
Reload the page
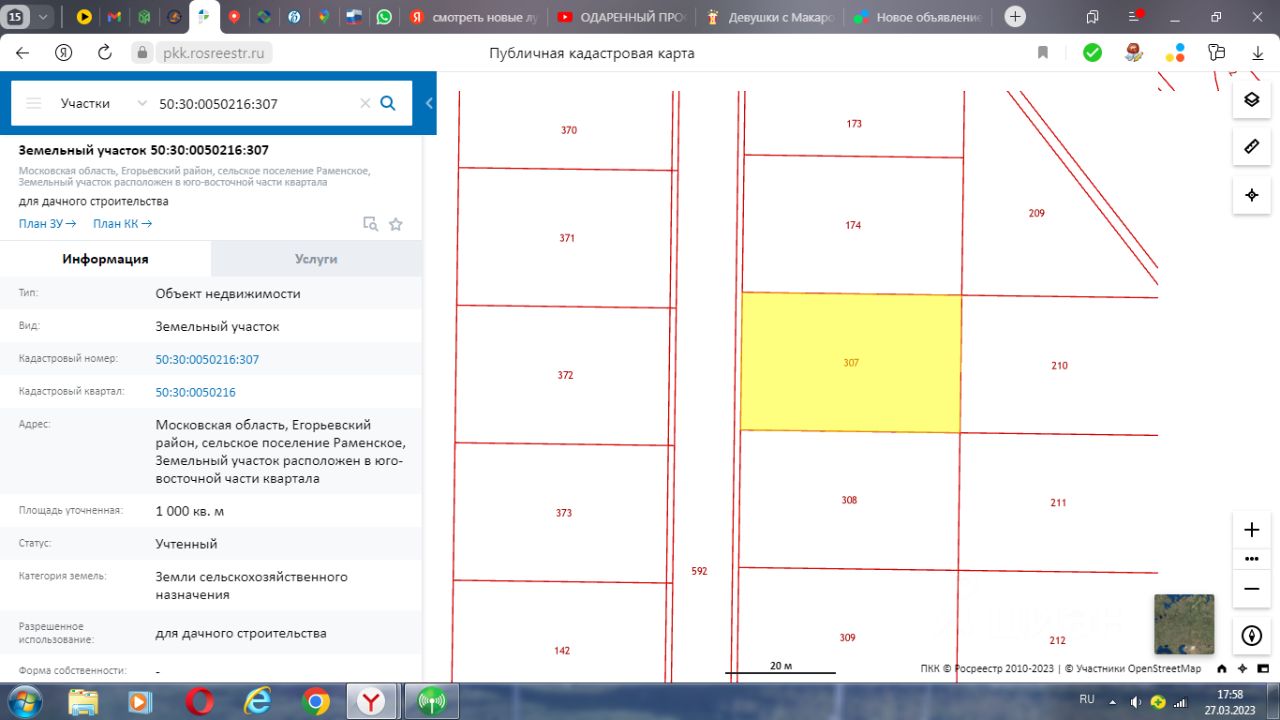tap(104, 53)
